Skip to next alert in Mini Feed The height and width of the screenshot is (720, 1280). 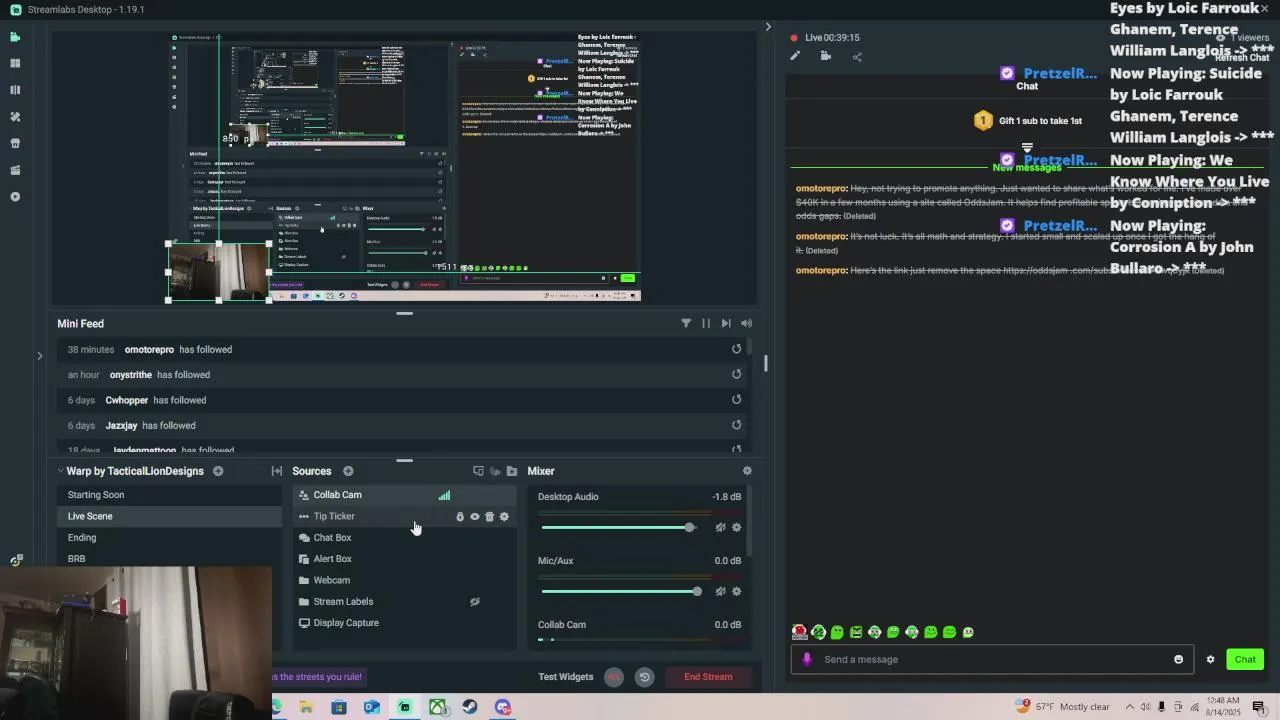pyautogui.click(x=726, y=323)
